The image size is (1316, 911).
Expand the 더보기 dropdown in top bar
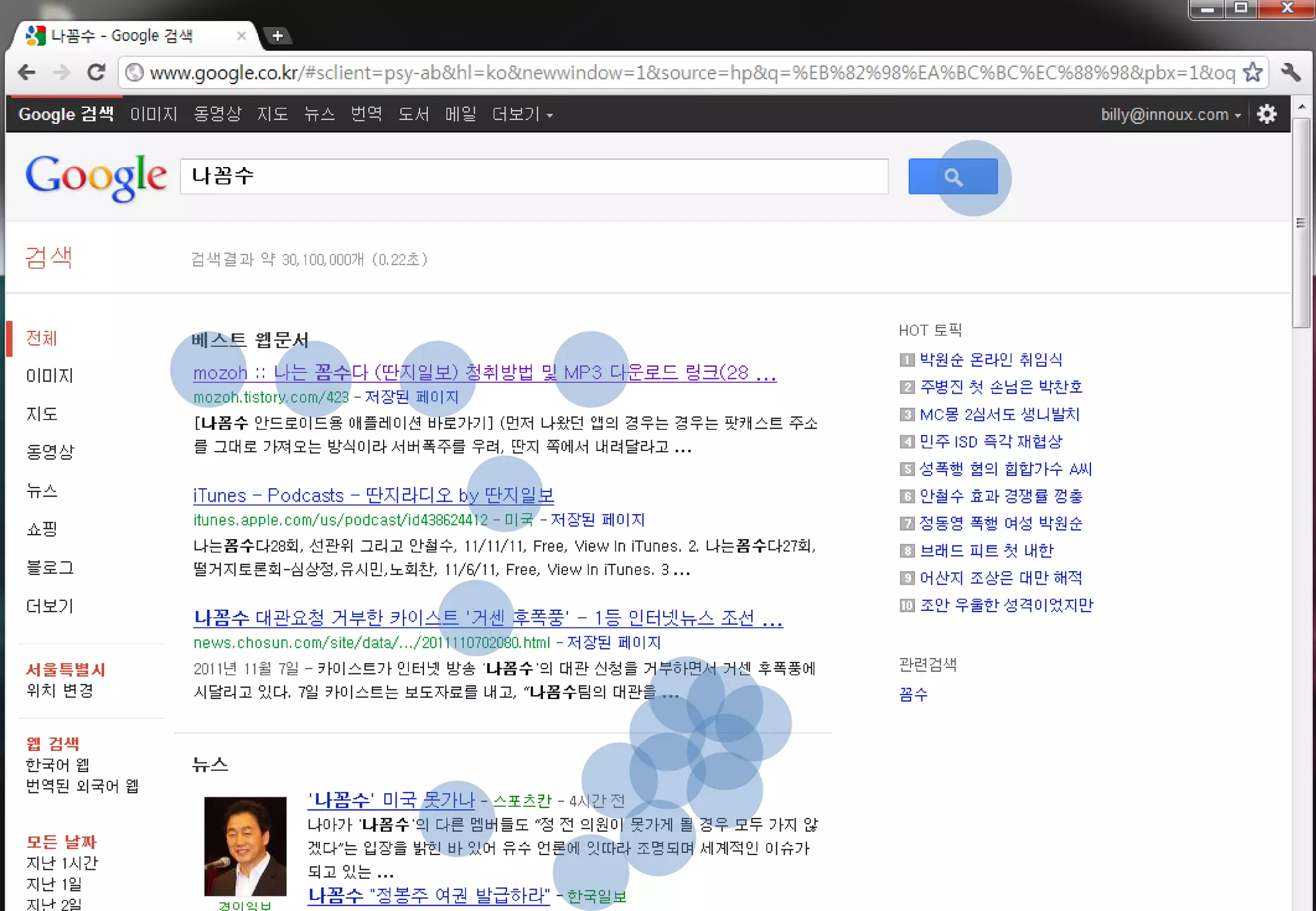coord(522,114)
